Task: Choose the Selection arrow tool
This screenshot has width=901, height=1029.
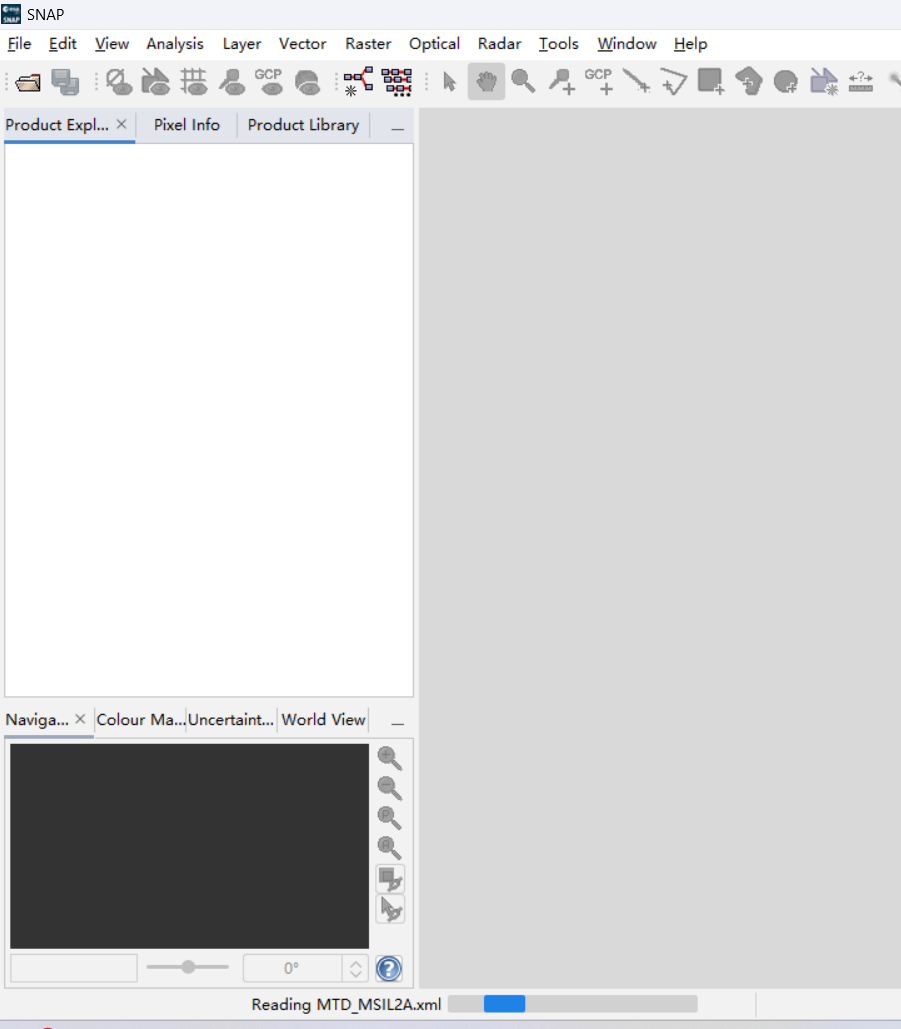Action: tap(450, 82)
